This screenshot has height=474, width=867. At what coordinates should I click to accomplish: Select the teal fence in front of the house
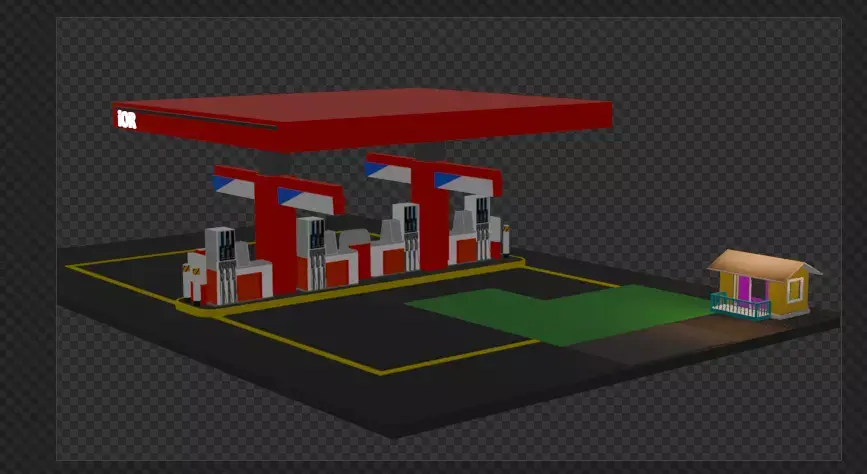tap(740, 306)
